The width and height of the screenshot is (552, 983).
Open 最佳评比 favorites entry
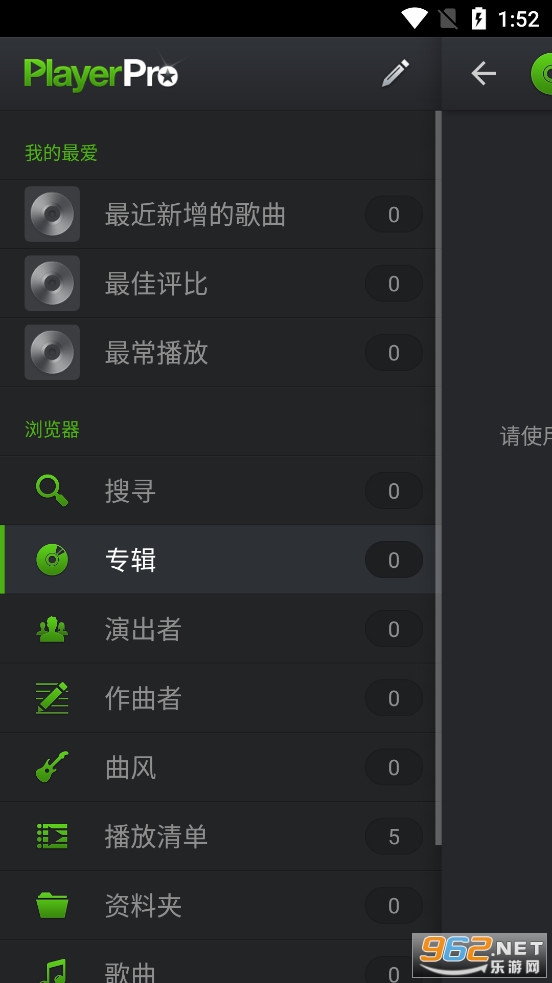click(217, 283)
